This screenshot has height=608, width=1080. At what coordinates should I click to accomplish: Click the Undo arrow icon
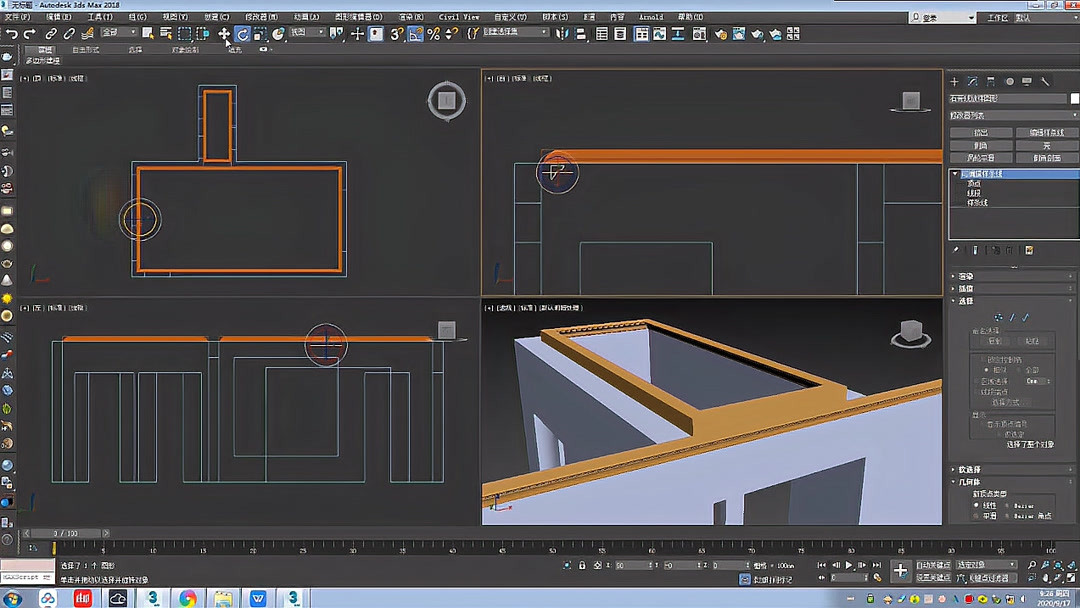(x=14, y=33)
